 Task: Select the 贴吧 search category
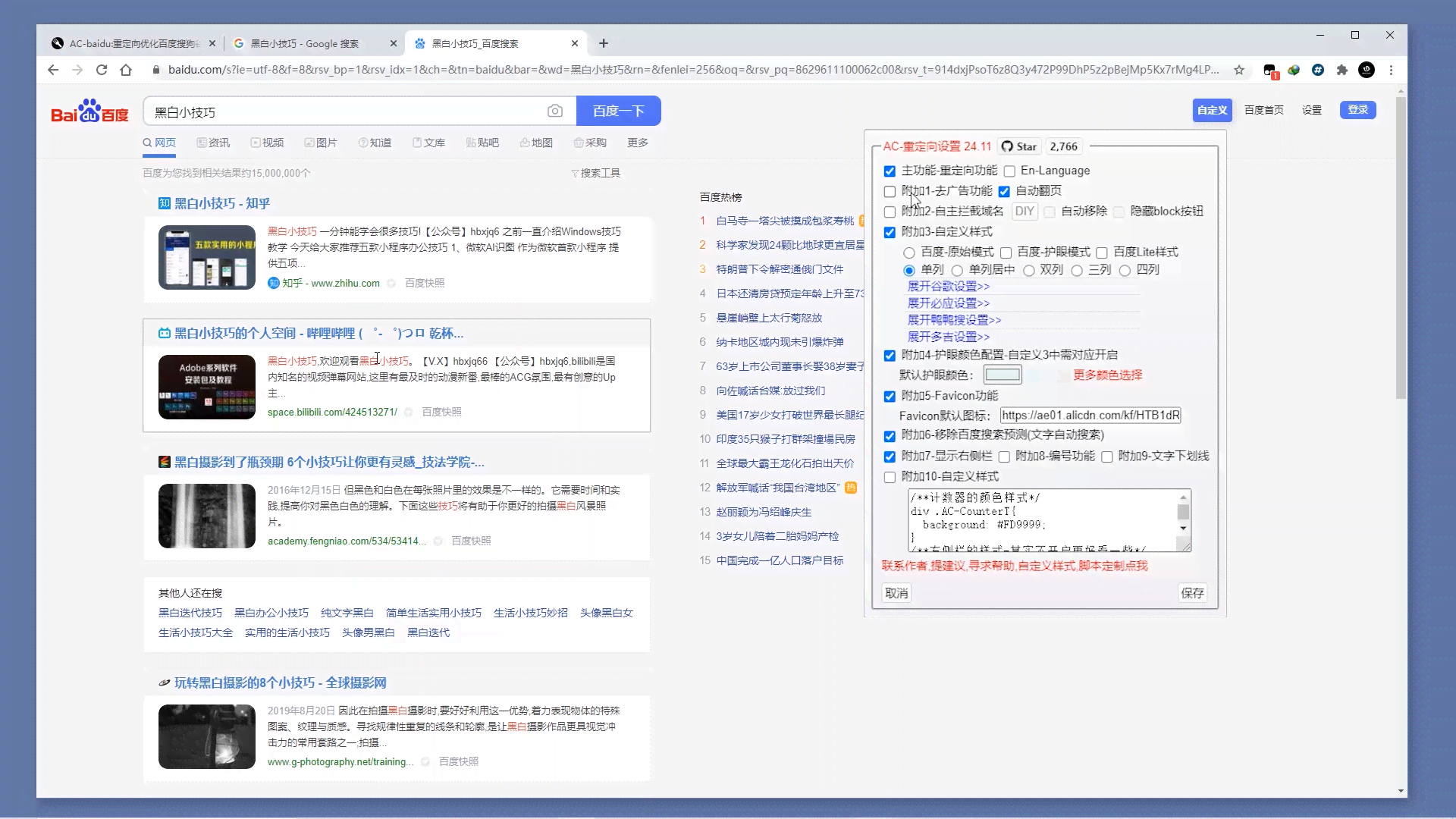tap(482, 143)
